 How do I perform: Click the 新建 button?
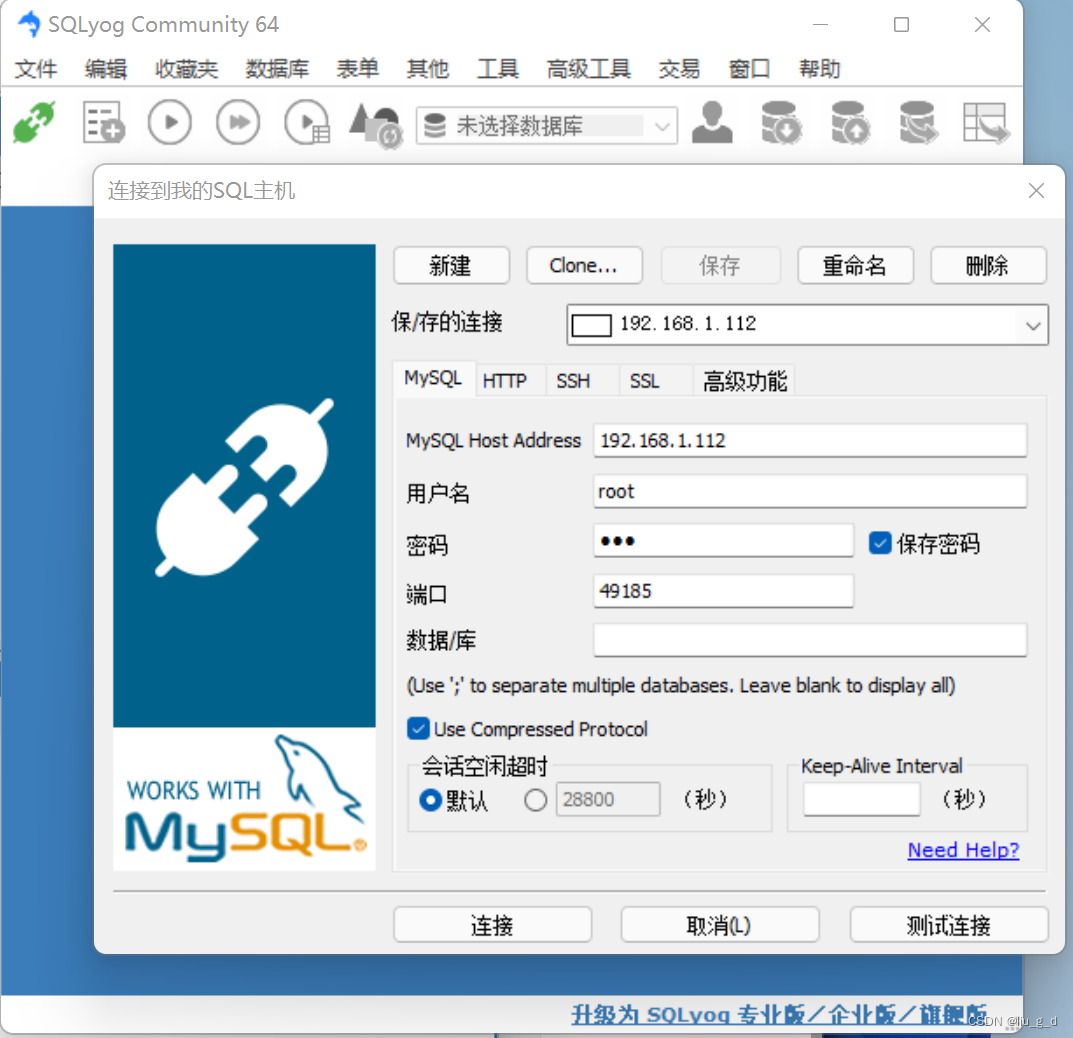451,265
